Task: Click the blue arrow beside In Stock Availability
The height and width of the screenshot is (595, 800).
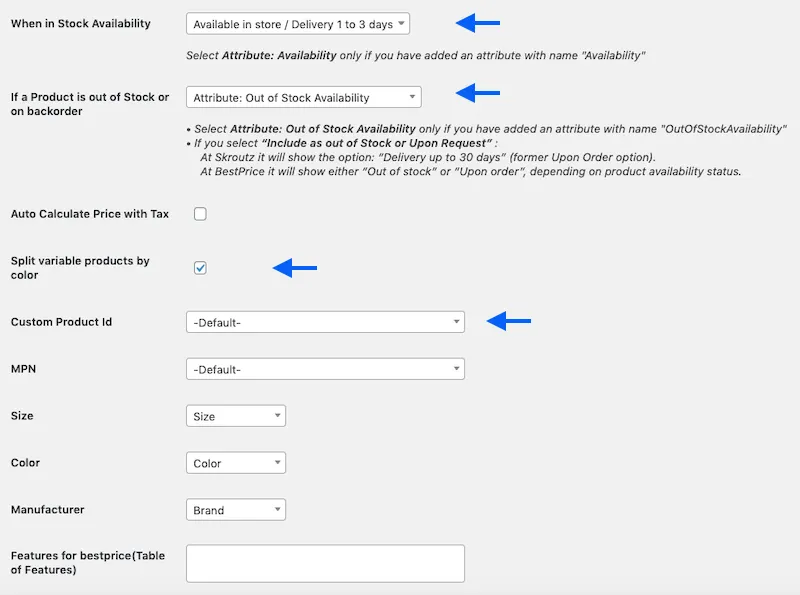Action: (x=478, y=23)
